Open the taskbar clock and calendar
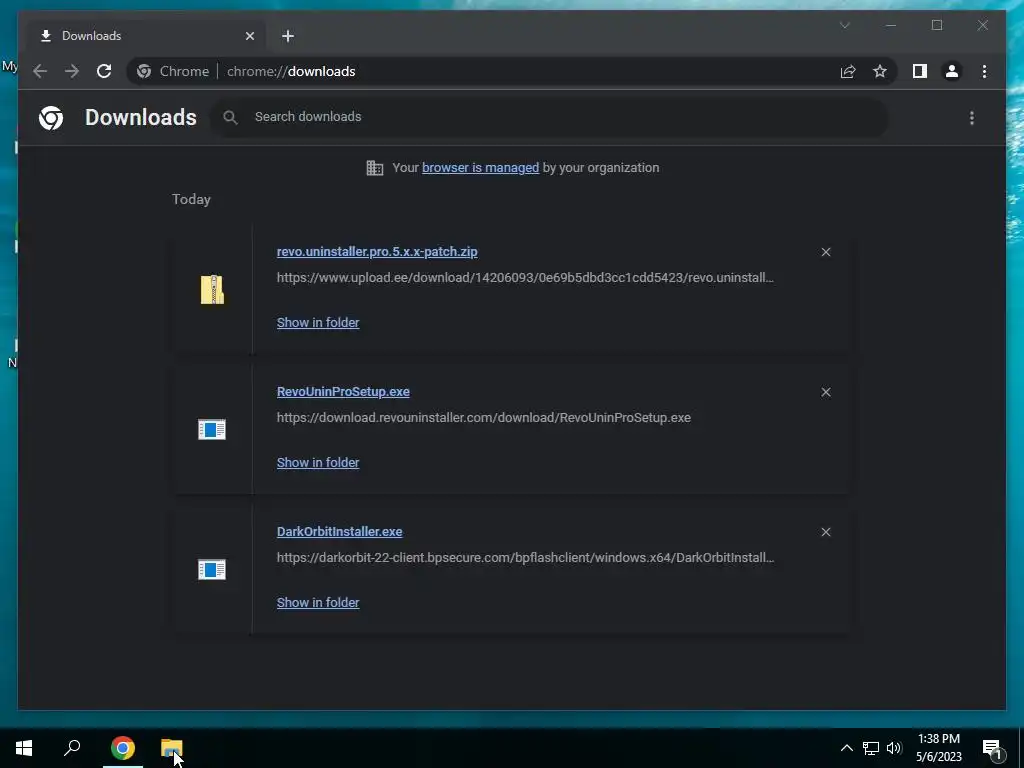This screenshot has width=1024, height=768. pos(938,748)
